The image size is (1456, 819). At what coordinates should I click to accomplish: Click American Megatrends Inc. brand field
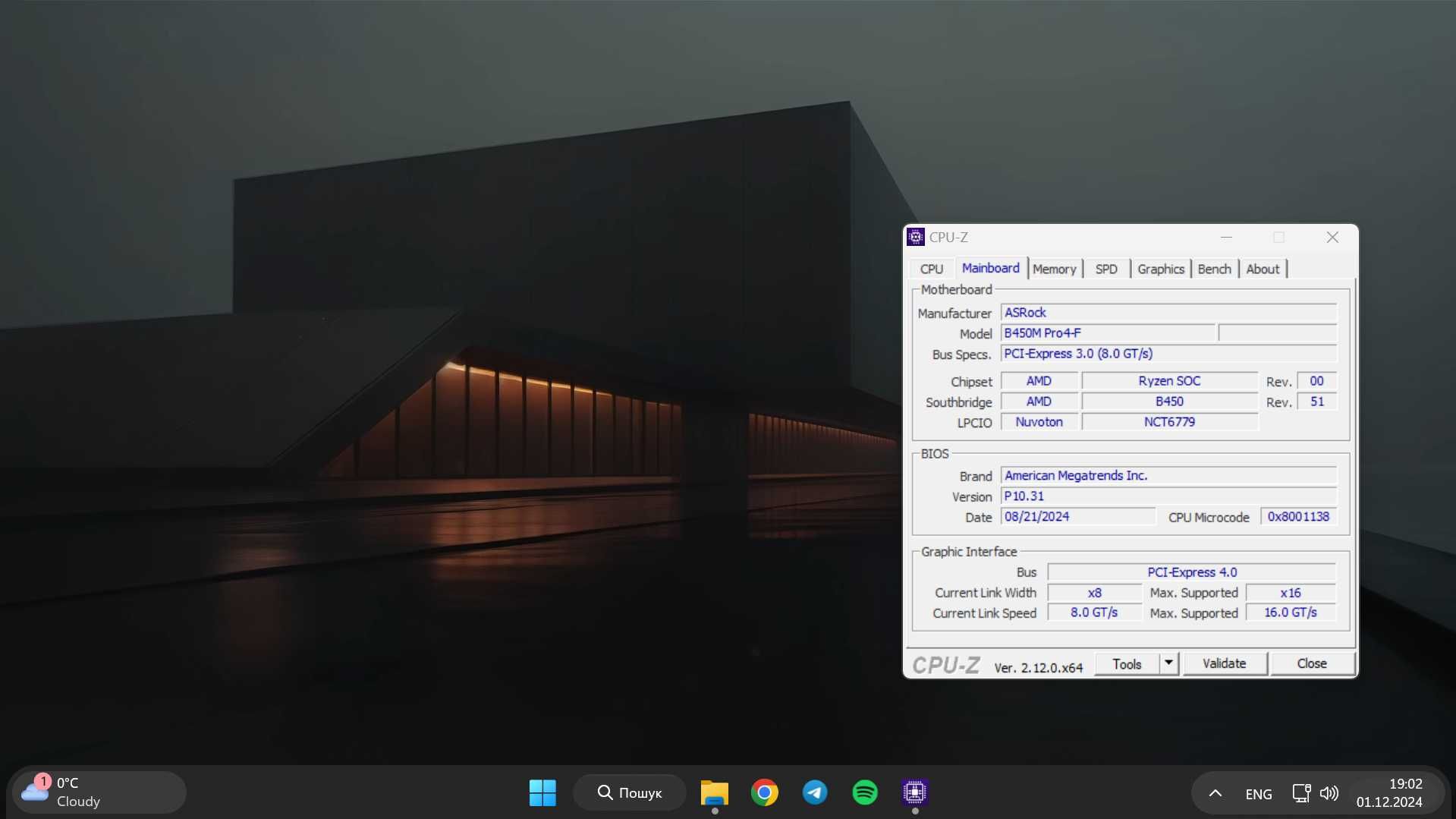(x=1168, y=476)
